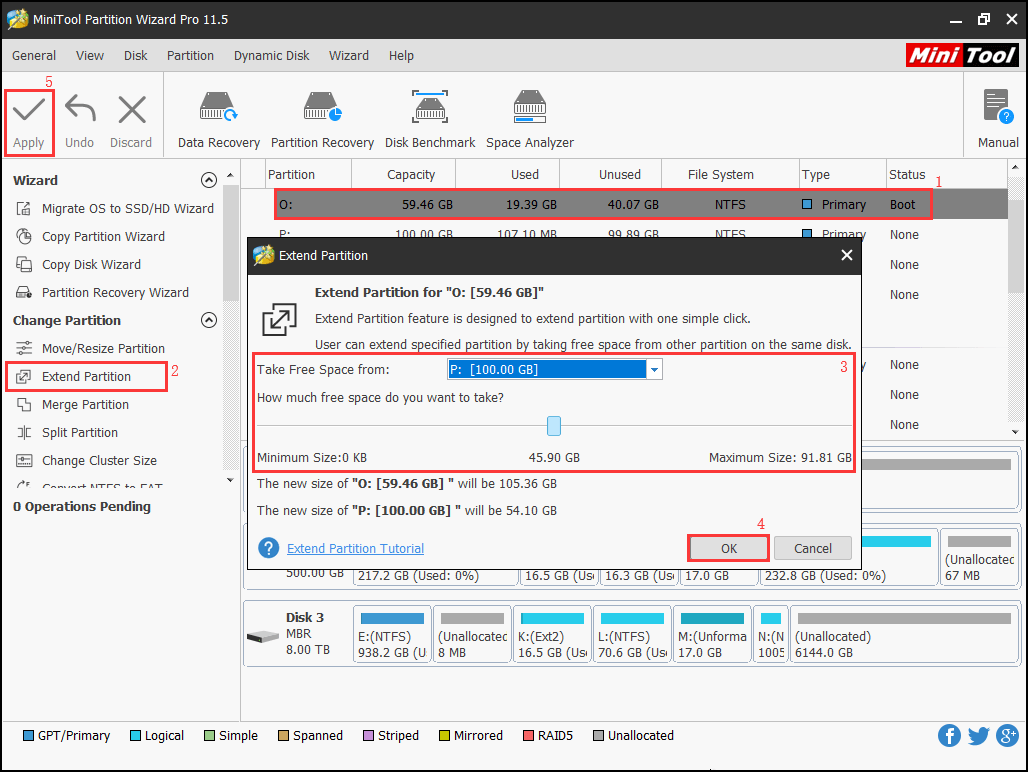Open the Disk menu
Viewport: 1028px width, 772px height.
[136, 56]
